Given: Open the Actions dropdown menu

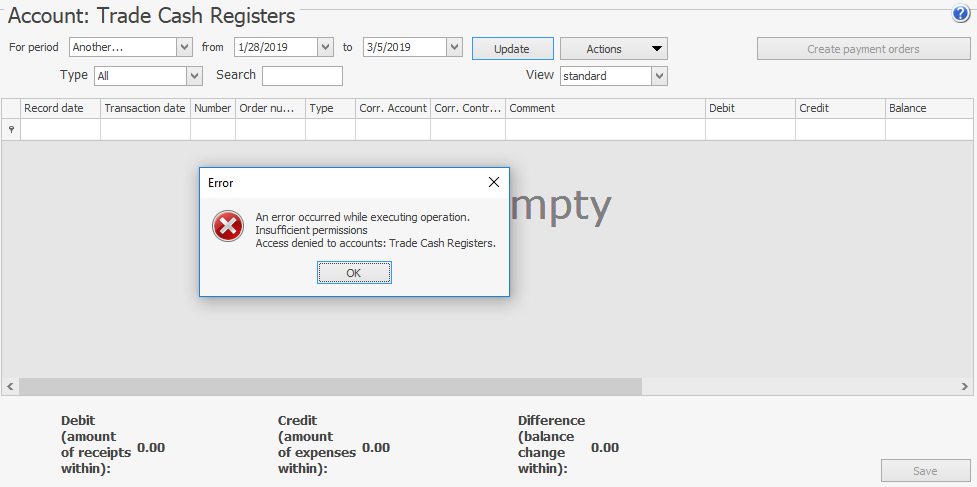Looking at the screenshot, I should [613, 49].
